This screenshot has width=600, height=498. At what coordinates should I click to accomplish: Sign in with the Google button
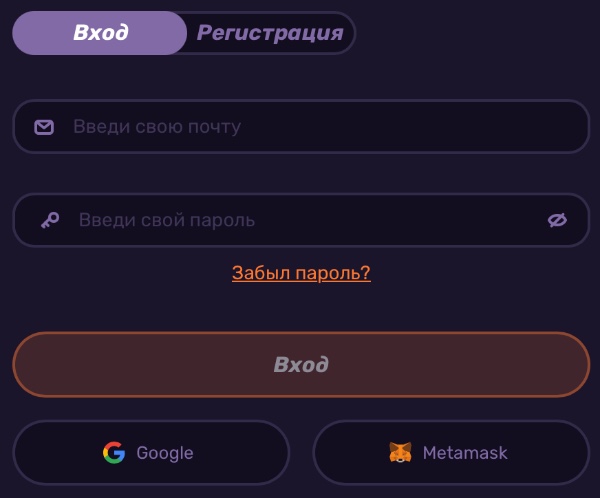[x=150, y=453]
